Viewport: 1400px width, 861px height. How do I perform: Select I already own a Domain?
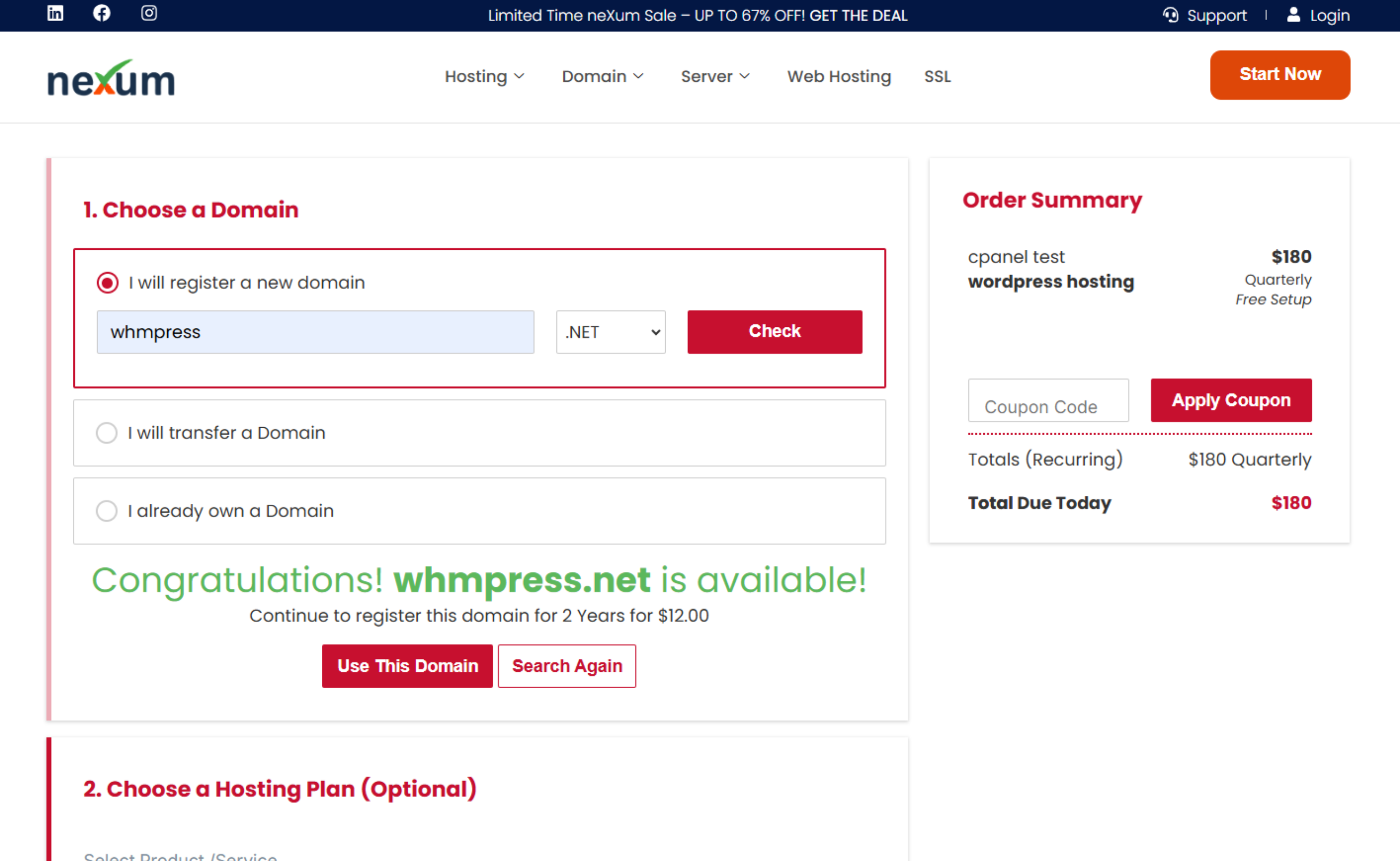point(107,511)
